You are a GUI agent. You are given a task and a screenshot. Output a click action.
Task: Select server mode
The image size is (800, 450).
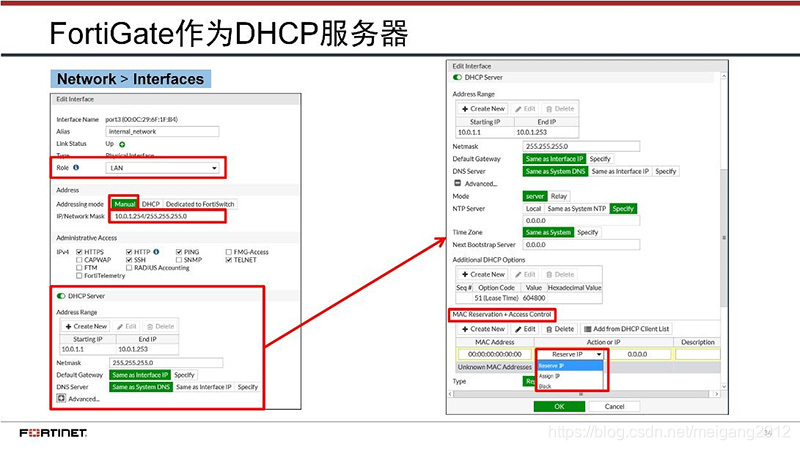tap(535, 196)
